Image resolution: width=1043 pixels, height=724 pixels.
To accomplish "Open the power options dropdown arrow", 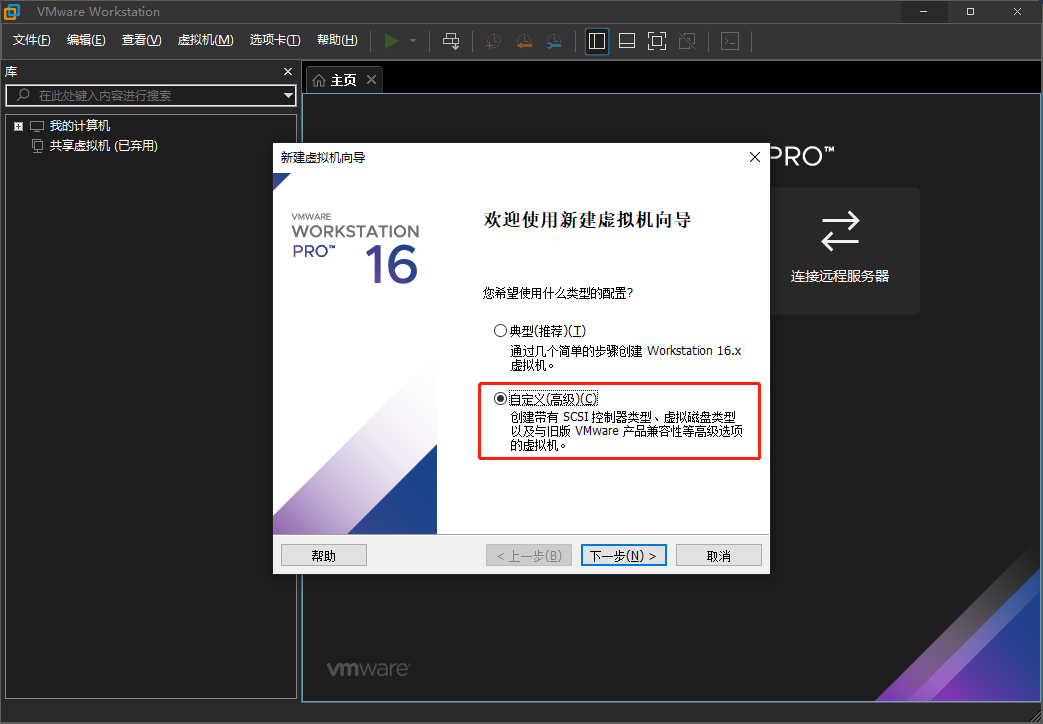I will [413, 41].
